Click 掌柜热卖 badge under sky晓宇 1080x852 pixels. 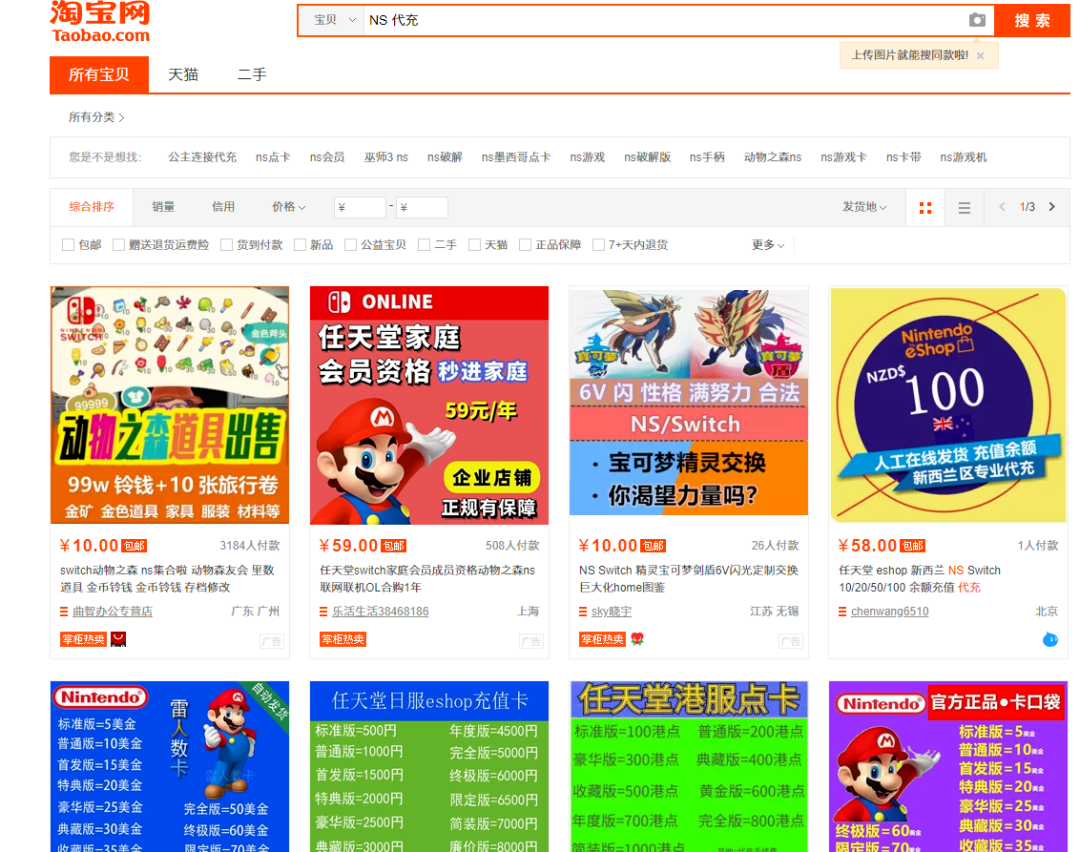(x=602, y=640)
